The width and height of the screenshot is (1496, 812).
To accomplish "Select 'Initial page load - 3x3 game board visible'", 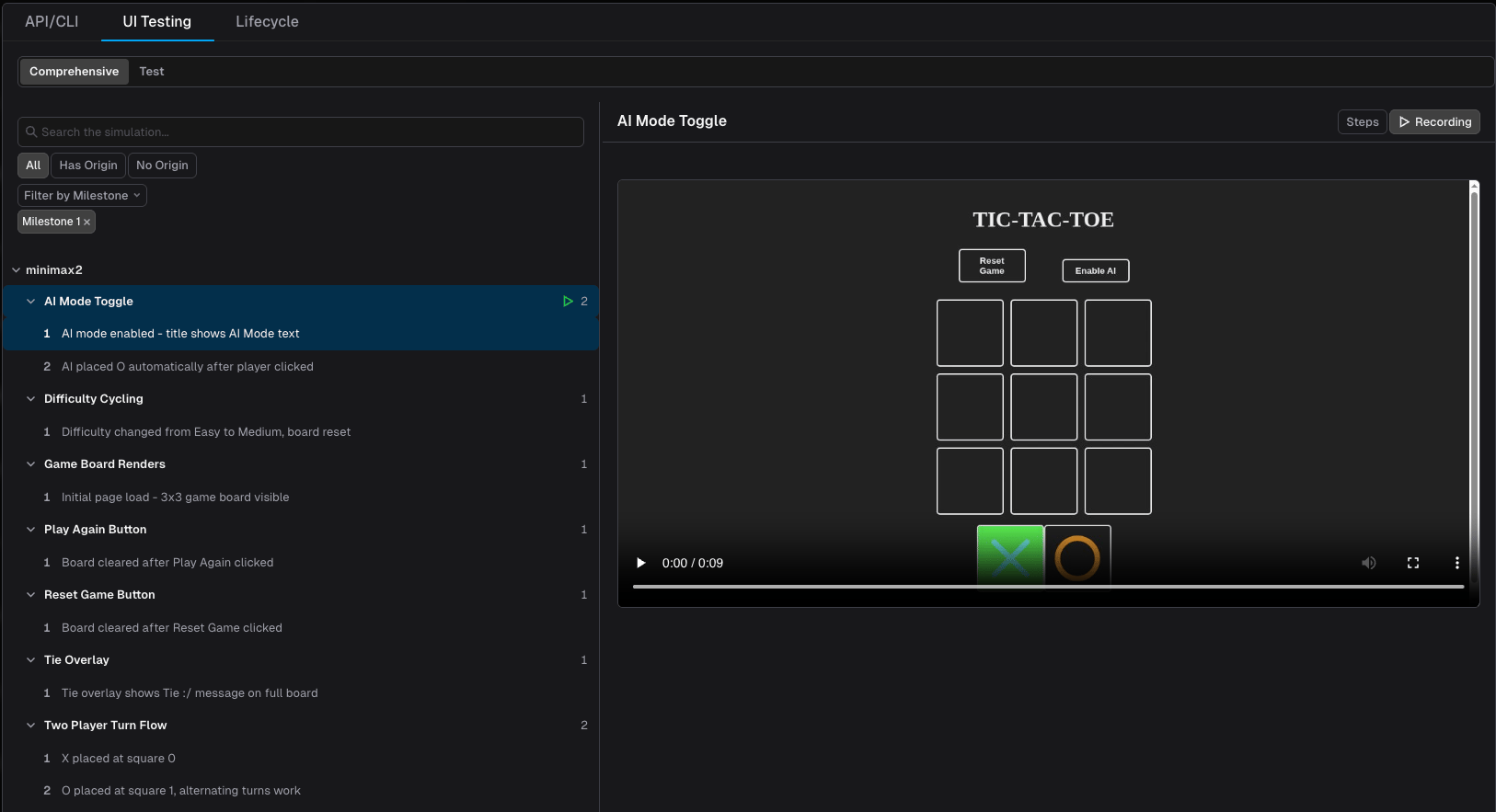I will [301, 497].
